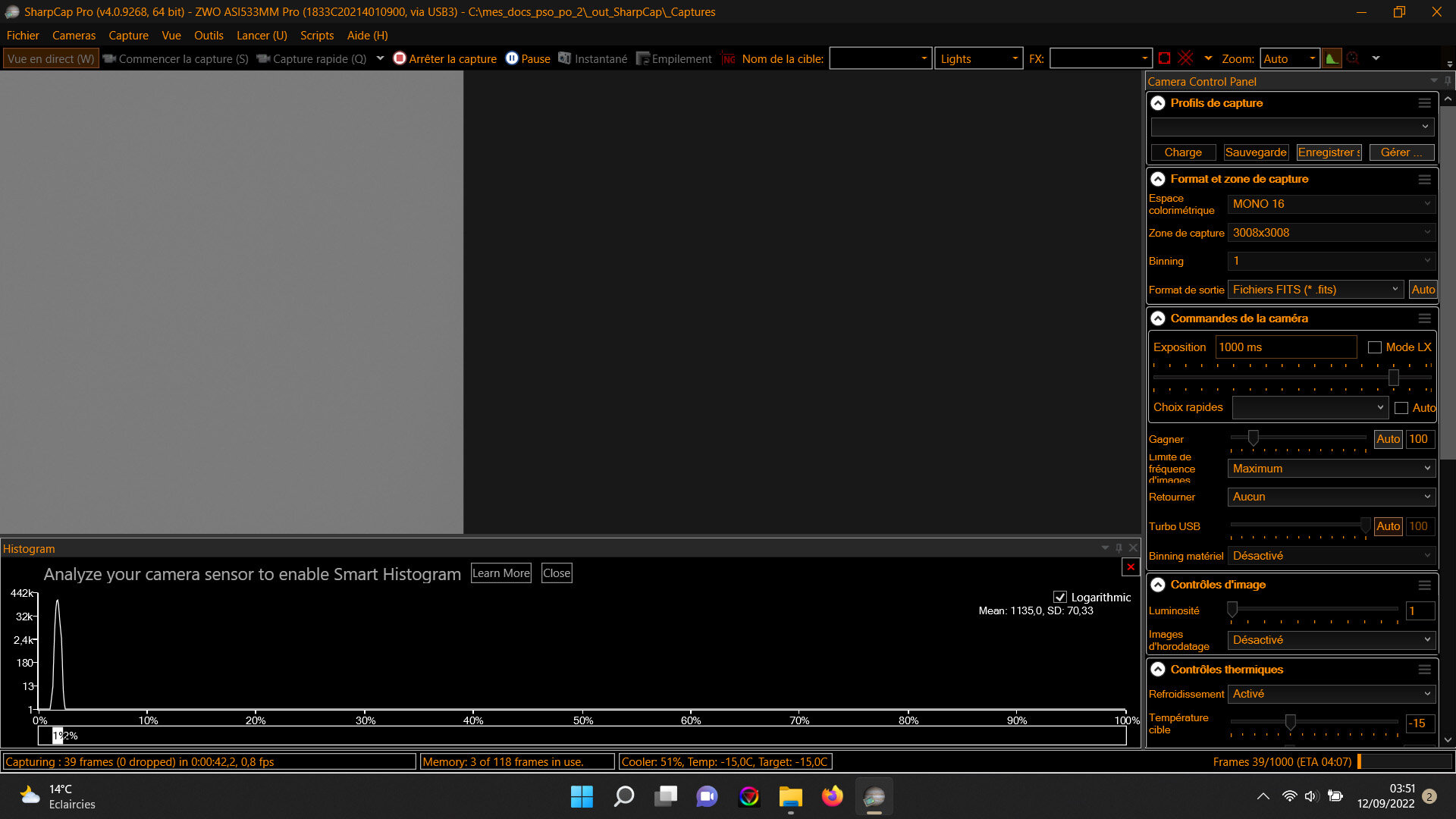Image resolution: width=1456 pixels, height=819 pixels.
Task: Open the Lights frame type dropdown
Action: coord(978,58)
